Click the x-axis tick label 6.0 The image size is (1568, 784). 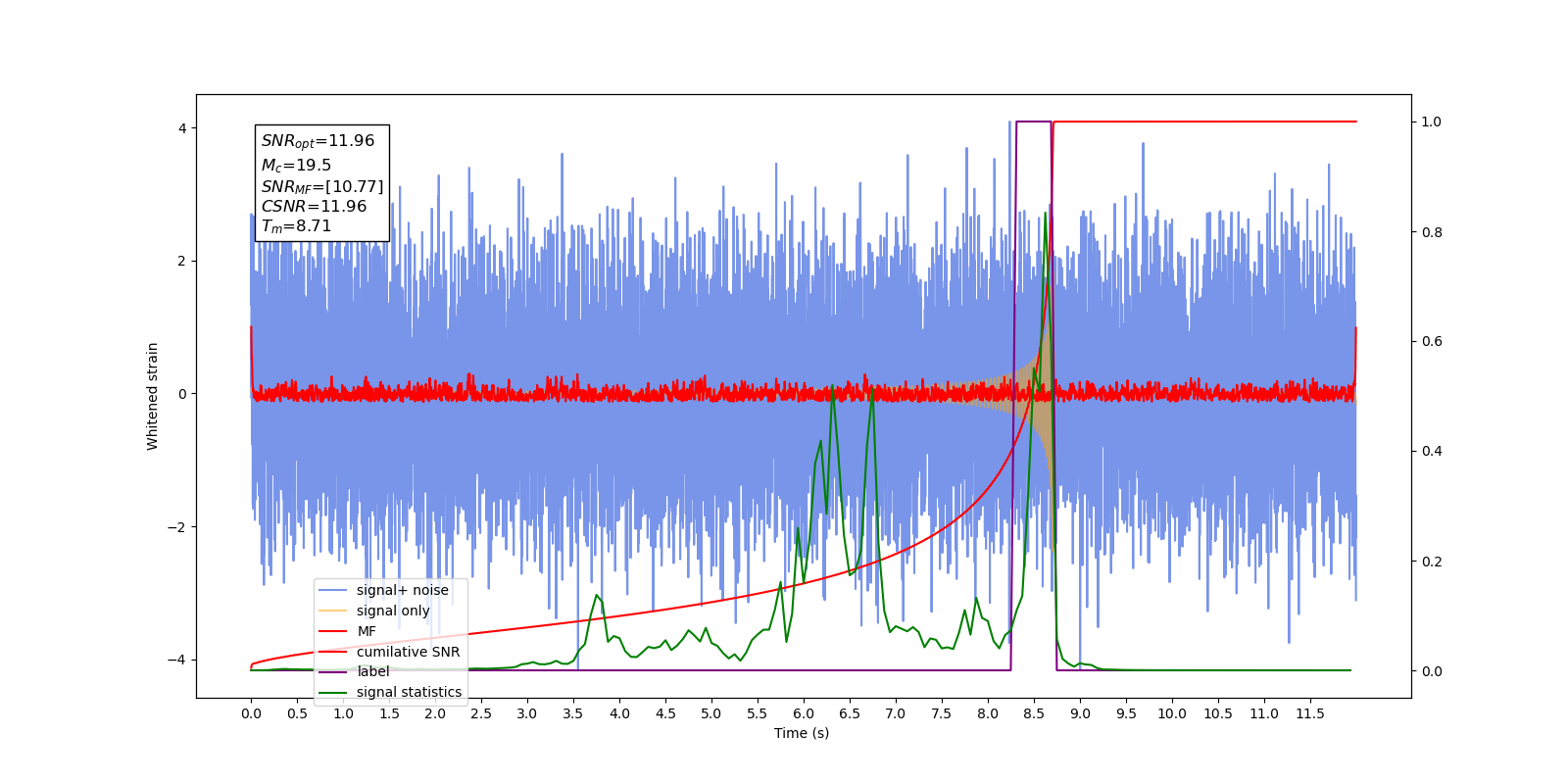[804, 713]
